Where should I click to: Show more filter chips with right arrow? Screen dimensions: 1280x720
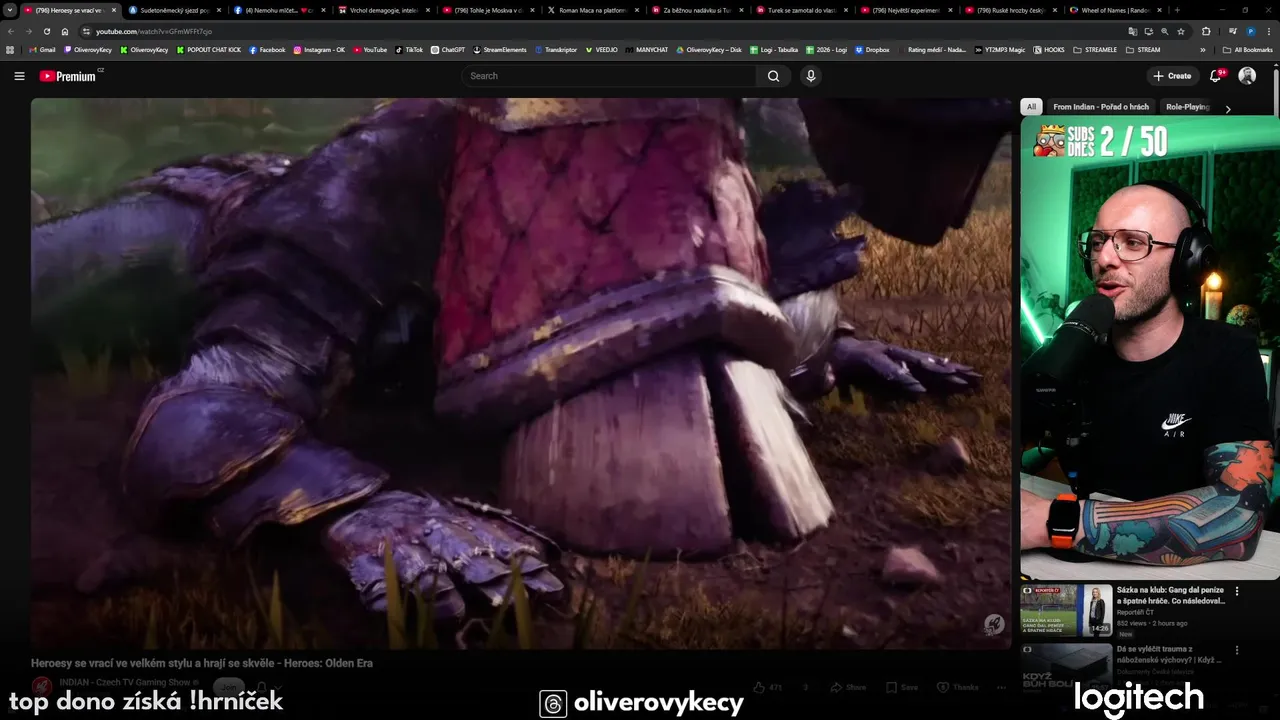(1228, 108)
